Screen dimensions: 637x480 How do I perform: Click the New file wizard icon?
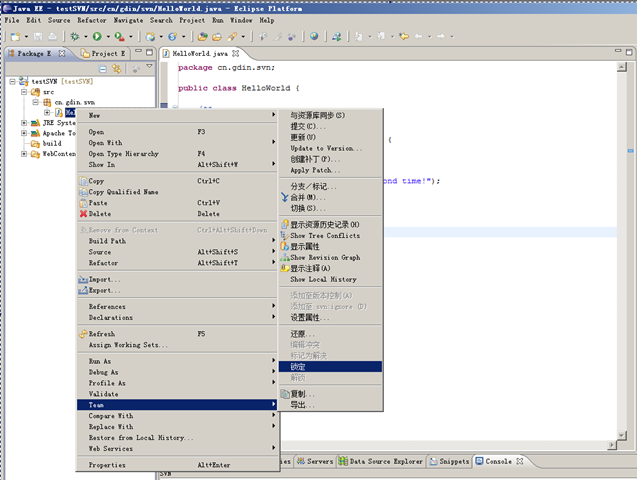pyautogui.click(x=15, y=37)
